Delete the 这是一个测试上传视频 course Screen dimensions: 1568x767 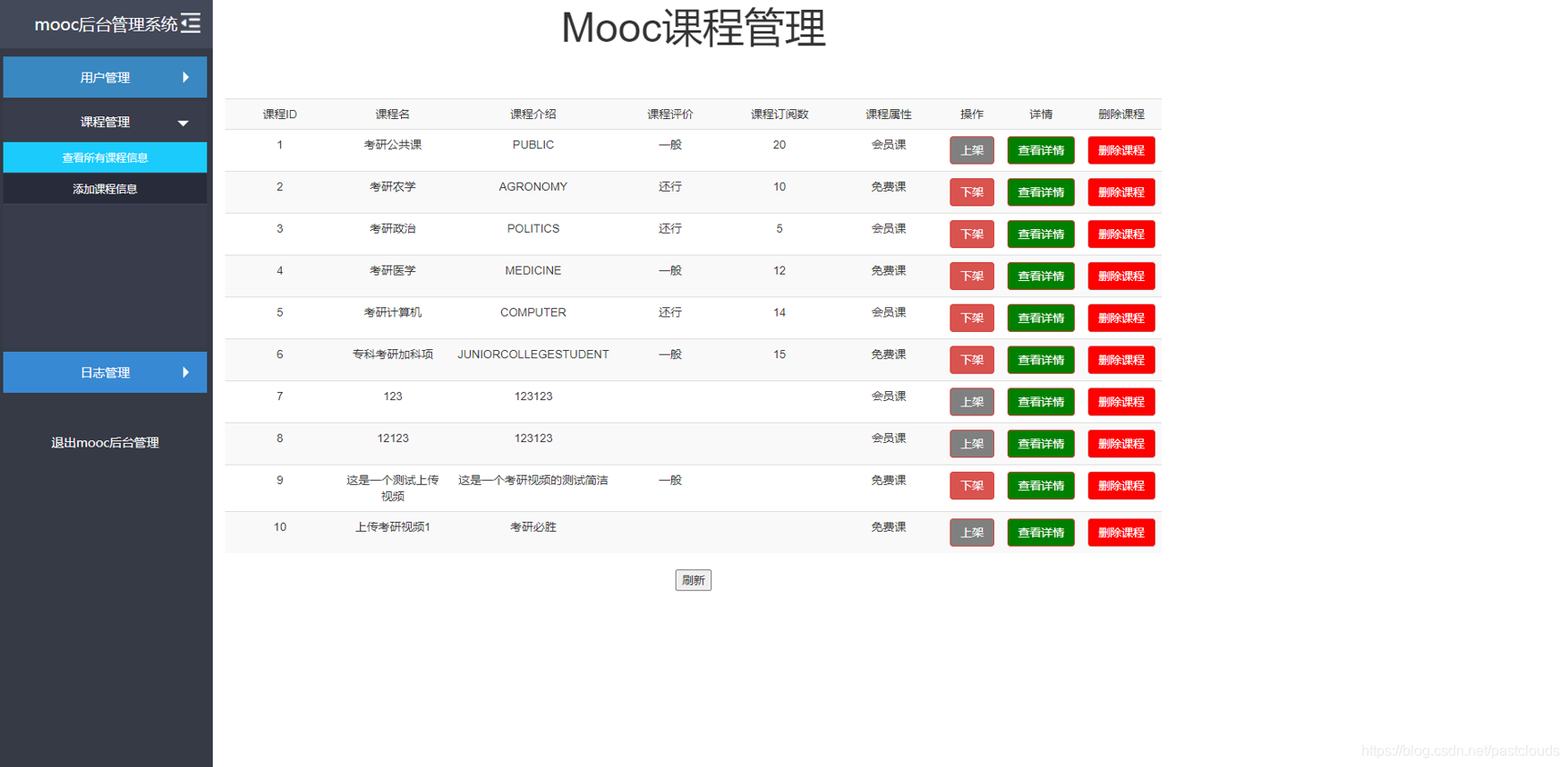[x=1121, y=486]
